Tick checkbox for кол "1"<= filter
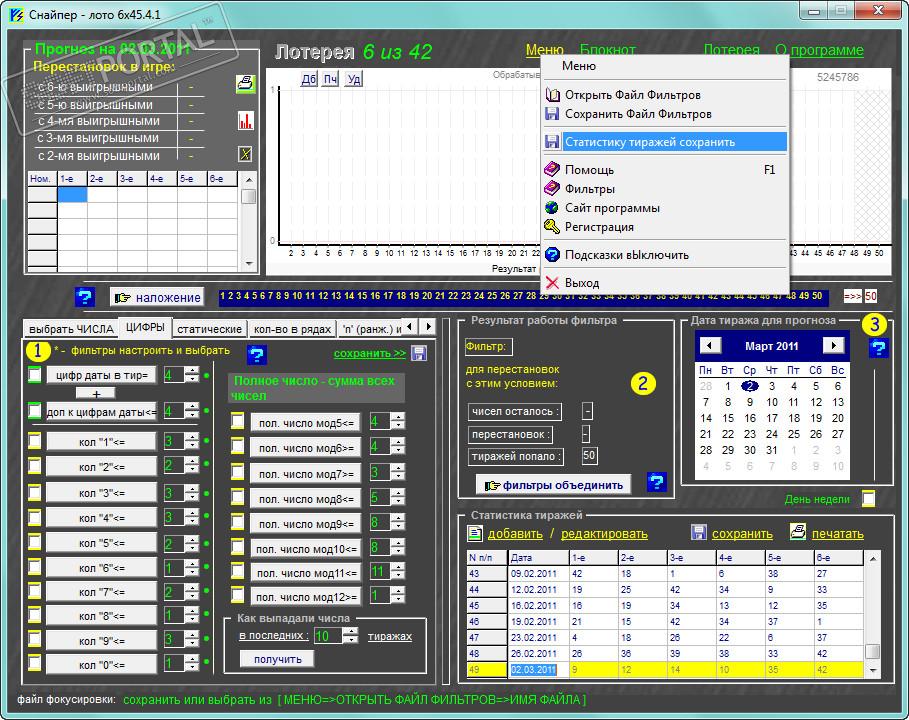Image resolution: width=909 pixels, height=720 pixels. 35,441
